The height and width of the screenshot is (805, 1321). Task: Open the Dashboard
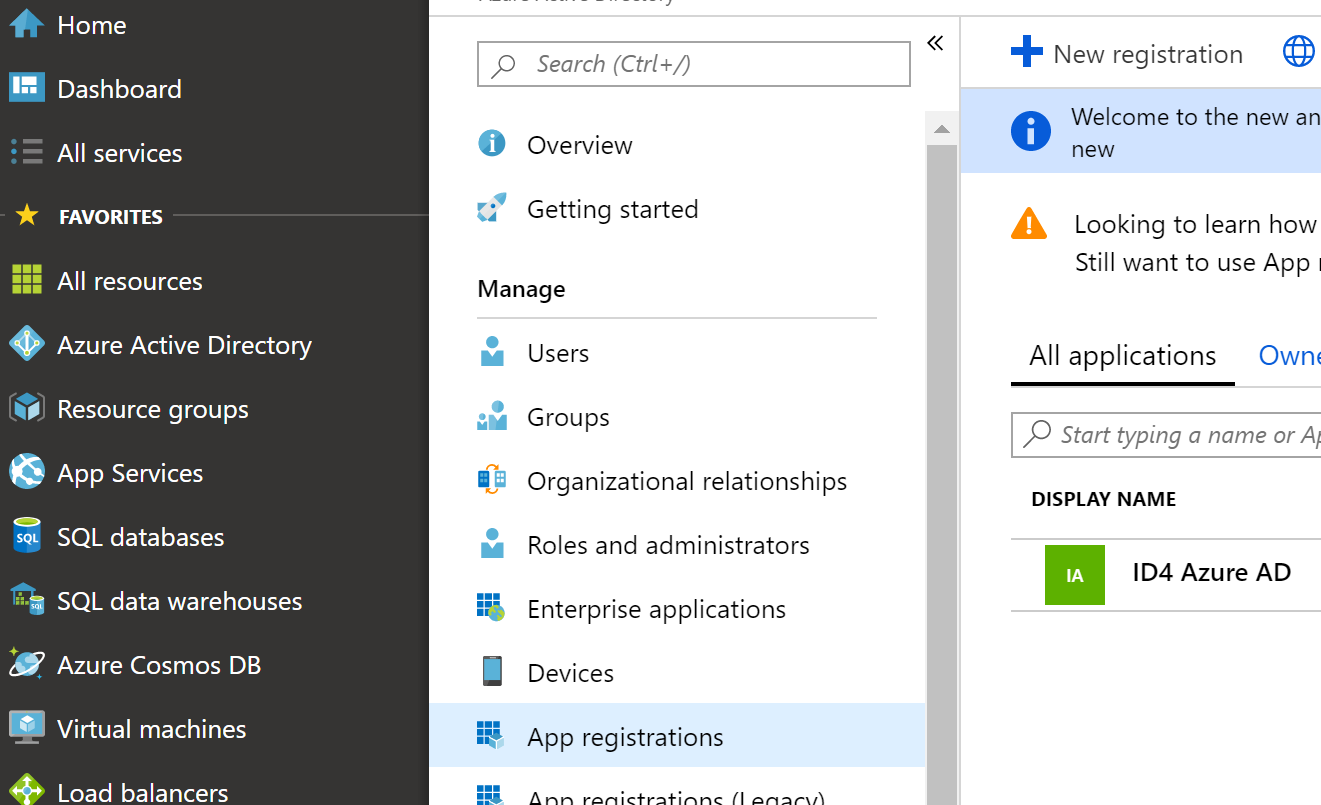coord(120,88)
